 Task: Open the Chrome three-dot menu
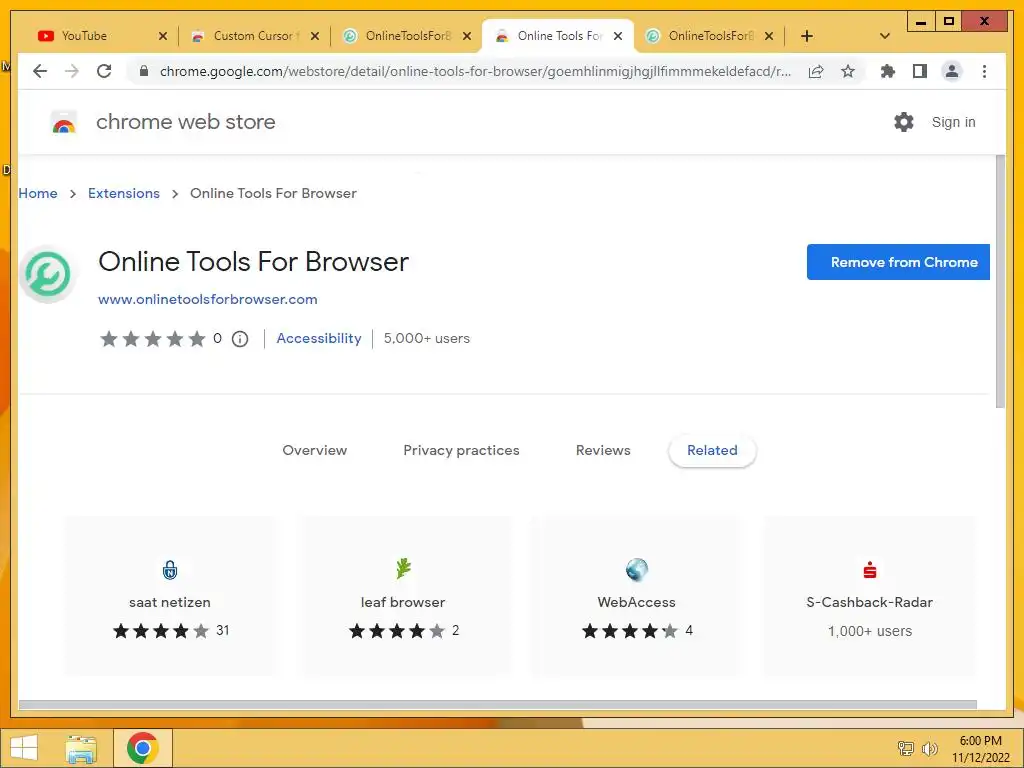pos(984,71)
